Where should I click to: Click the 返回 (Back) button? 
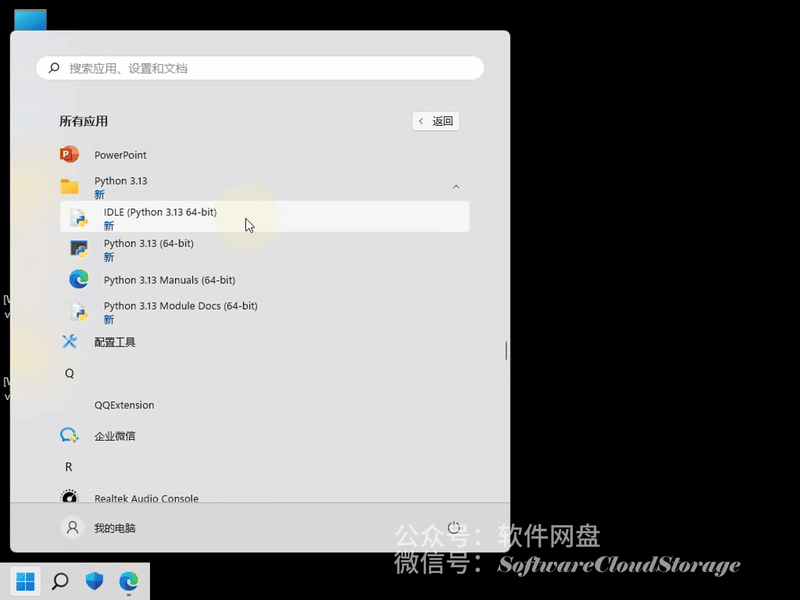click(435, 120)
